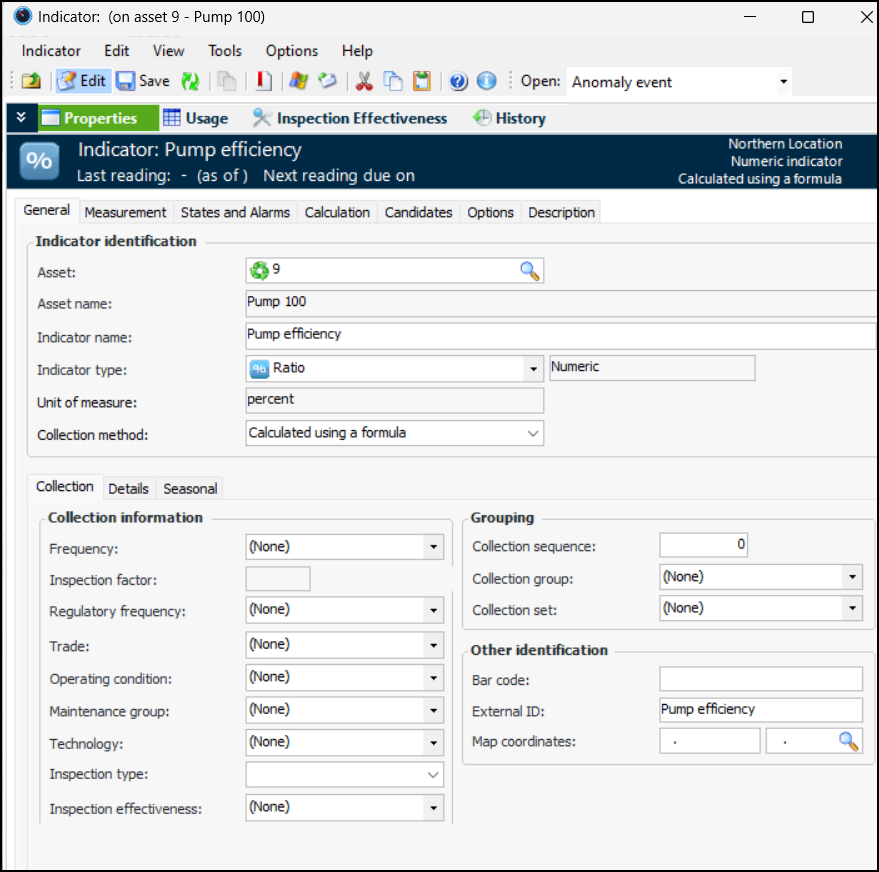
Task: Open the Tools menu
Action: (225, 51)
